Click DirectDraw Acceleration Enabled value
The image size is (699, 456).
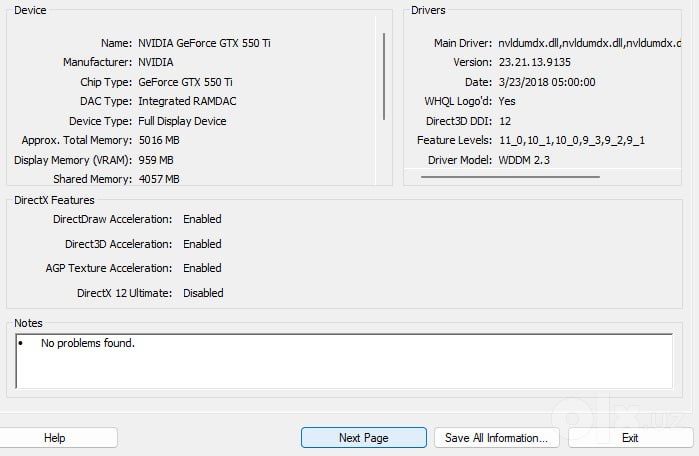[202, 219]
